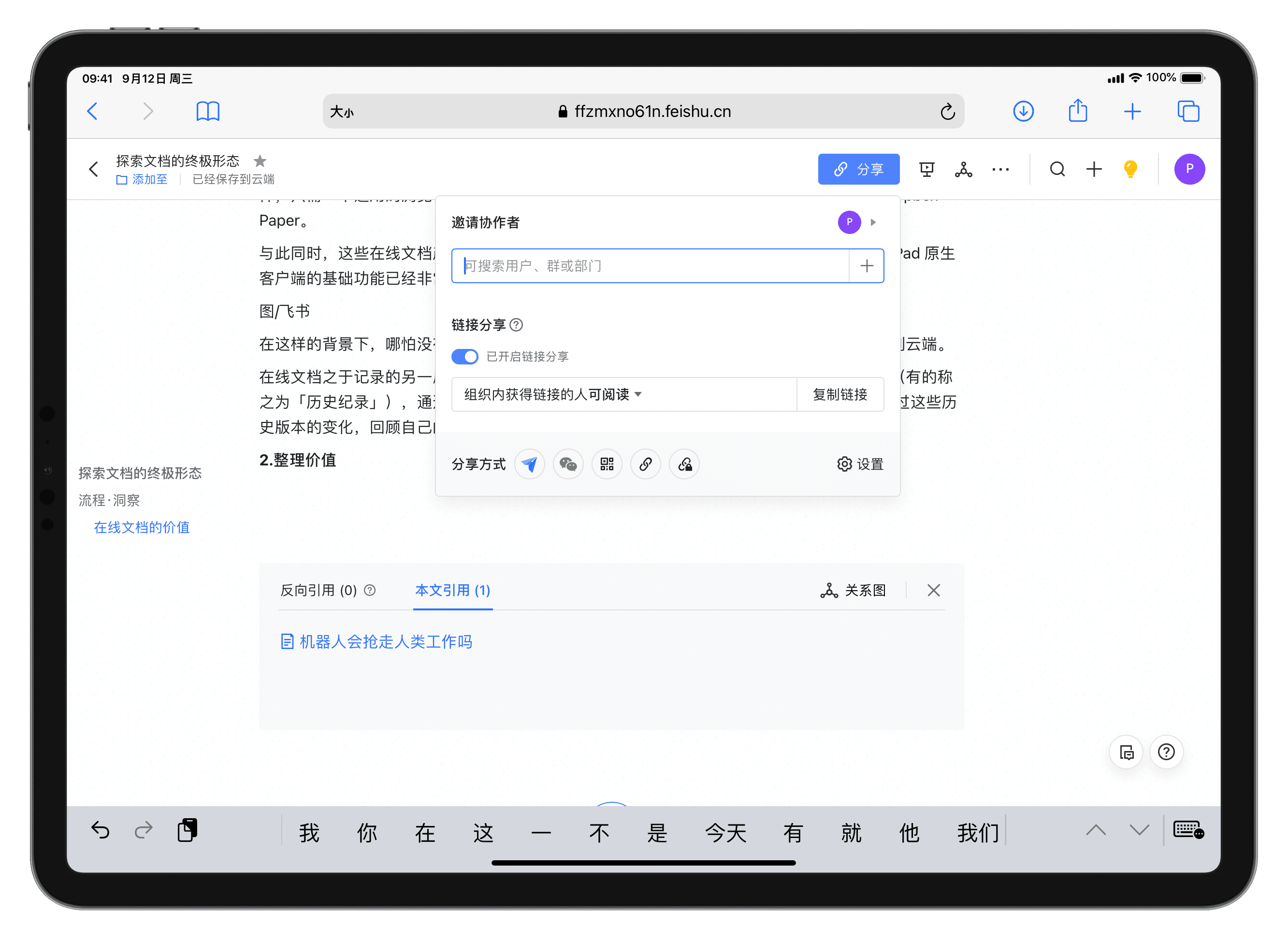This screenshot has height=940, width=1288.
Task: Select suggestion 今天
Action: tap(725, 833)
